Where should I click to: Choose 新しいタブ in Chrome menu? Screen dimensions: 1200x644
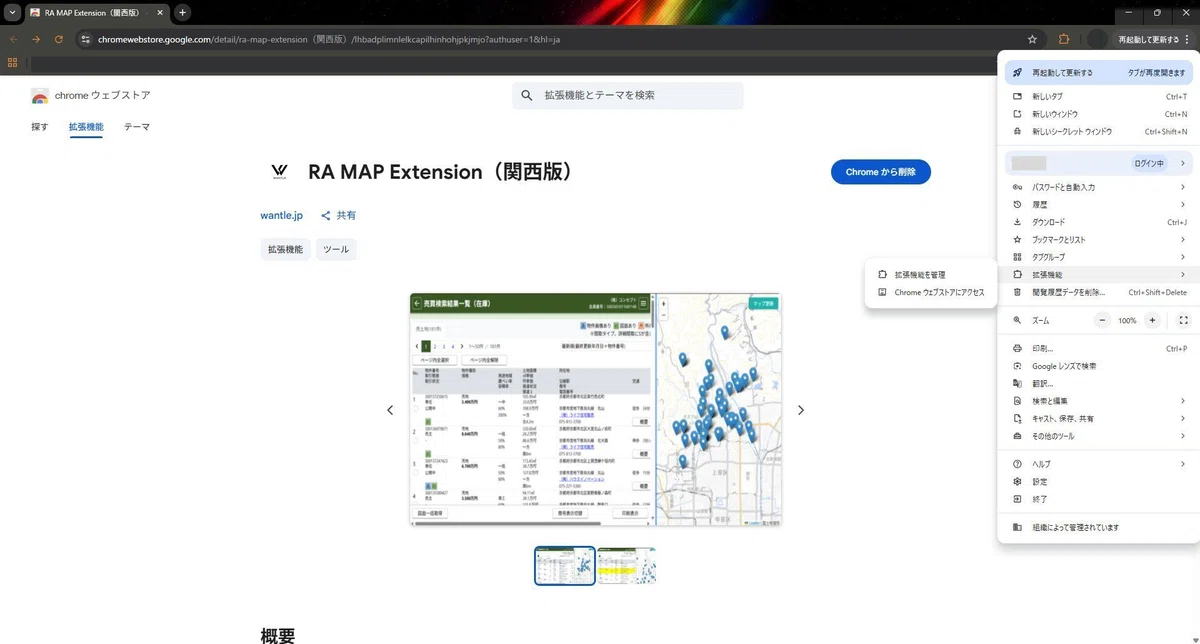[x=1099, y=97]
